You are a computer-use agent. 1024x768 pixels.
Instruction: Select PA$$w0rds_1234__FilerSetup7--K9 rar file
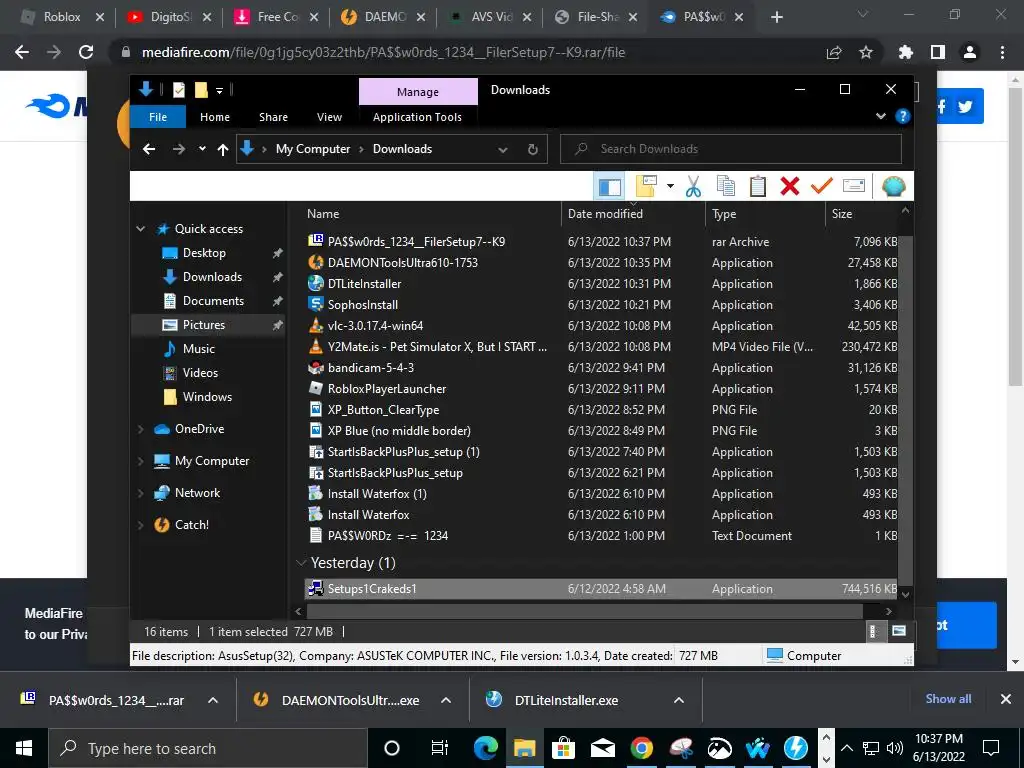click(x=416, y=242)
